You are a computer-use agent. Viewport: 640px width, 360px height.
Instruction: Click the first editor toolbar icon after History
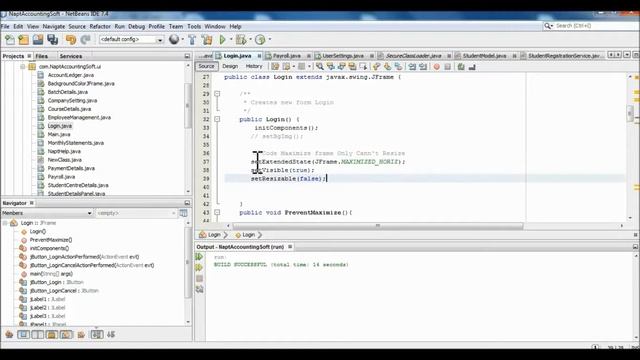coord(275,67)
